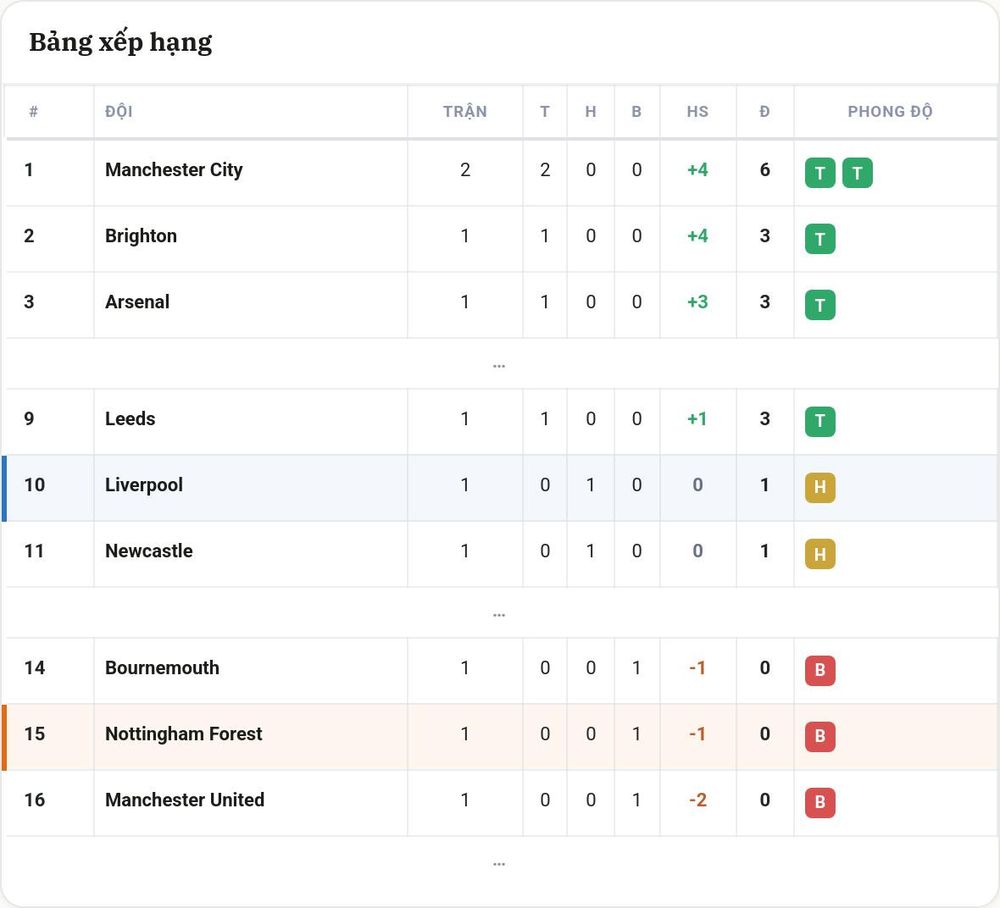Screen dimensions: 1000x908
Task: Click Bournemouth's red B form badge
Action: 820,671
